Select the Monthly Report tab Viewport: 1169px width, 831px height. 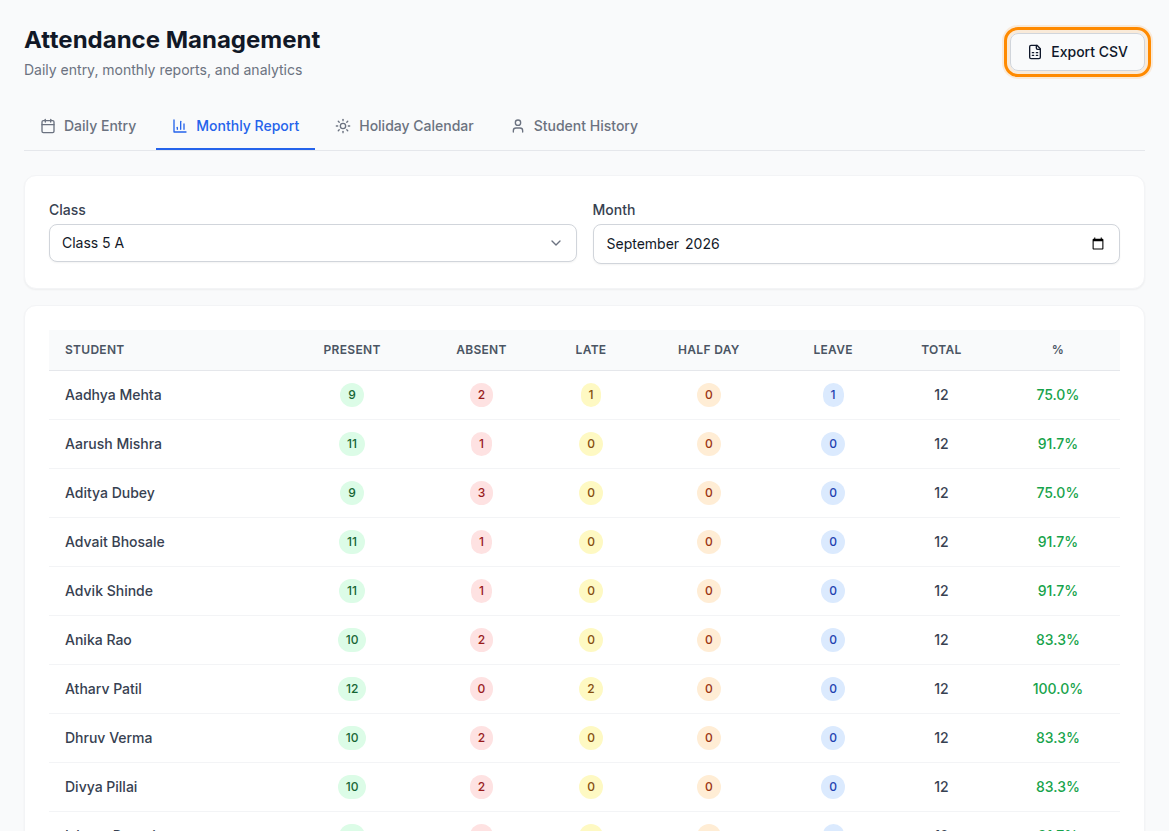pos(236,126)
